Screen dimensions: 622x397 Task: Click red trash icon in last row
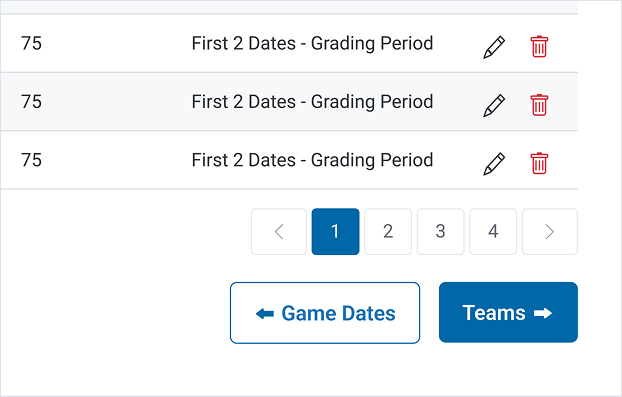pyautogui.click(x=539, y=163)
